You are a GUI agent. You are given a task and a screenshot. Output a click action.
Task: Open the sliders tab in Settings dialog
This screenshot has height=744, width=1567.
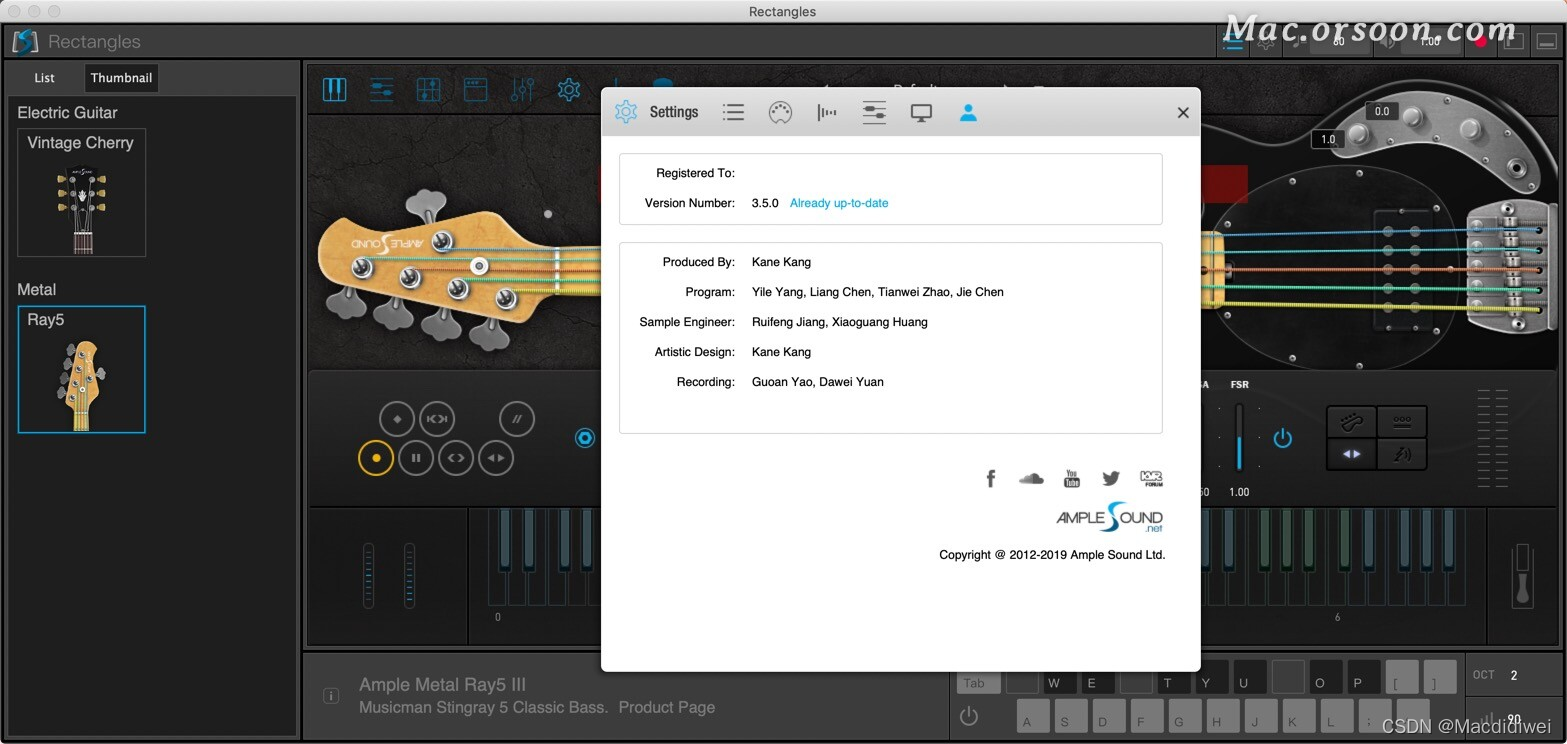(x=874, y=112)
